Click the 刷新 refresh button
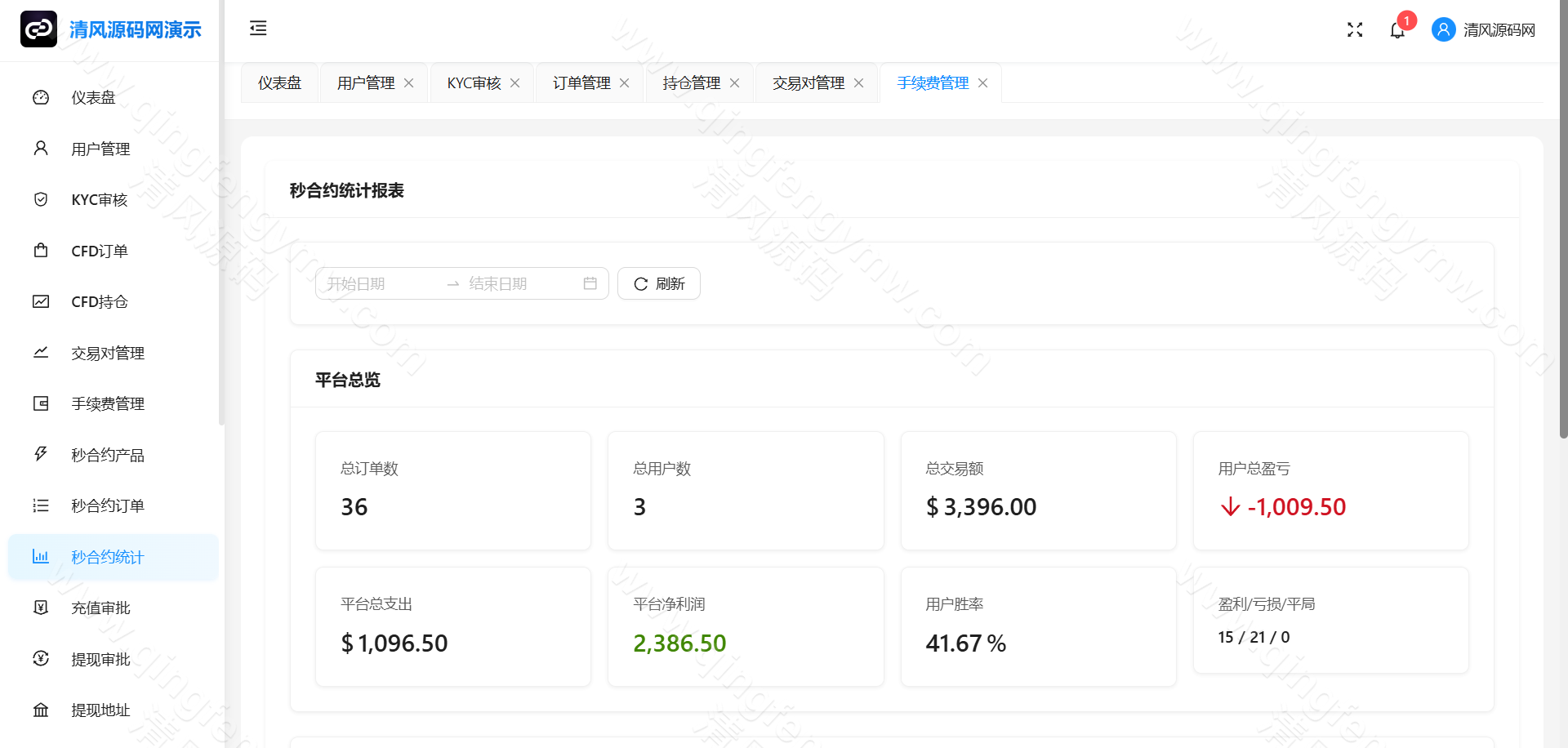 tap(658, 283)
